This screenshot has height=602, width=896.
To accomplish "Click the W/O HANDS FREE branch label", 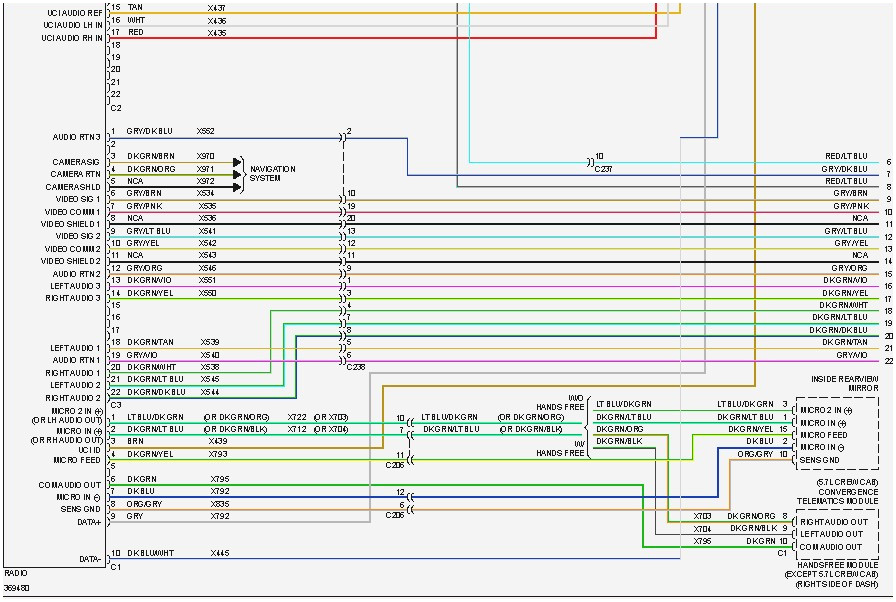I will (x=560, y=404).
